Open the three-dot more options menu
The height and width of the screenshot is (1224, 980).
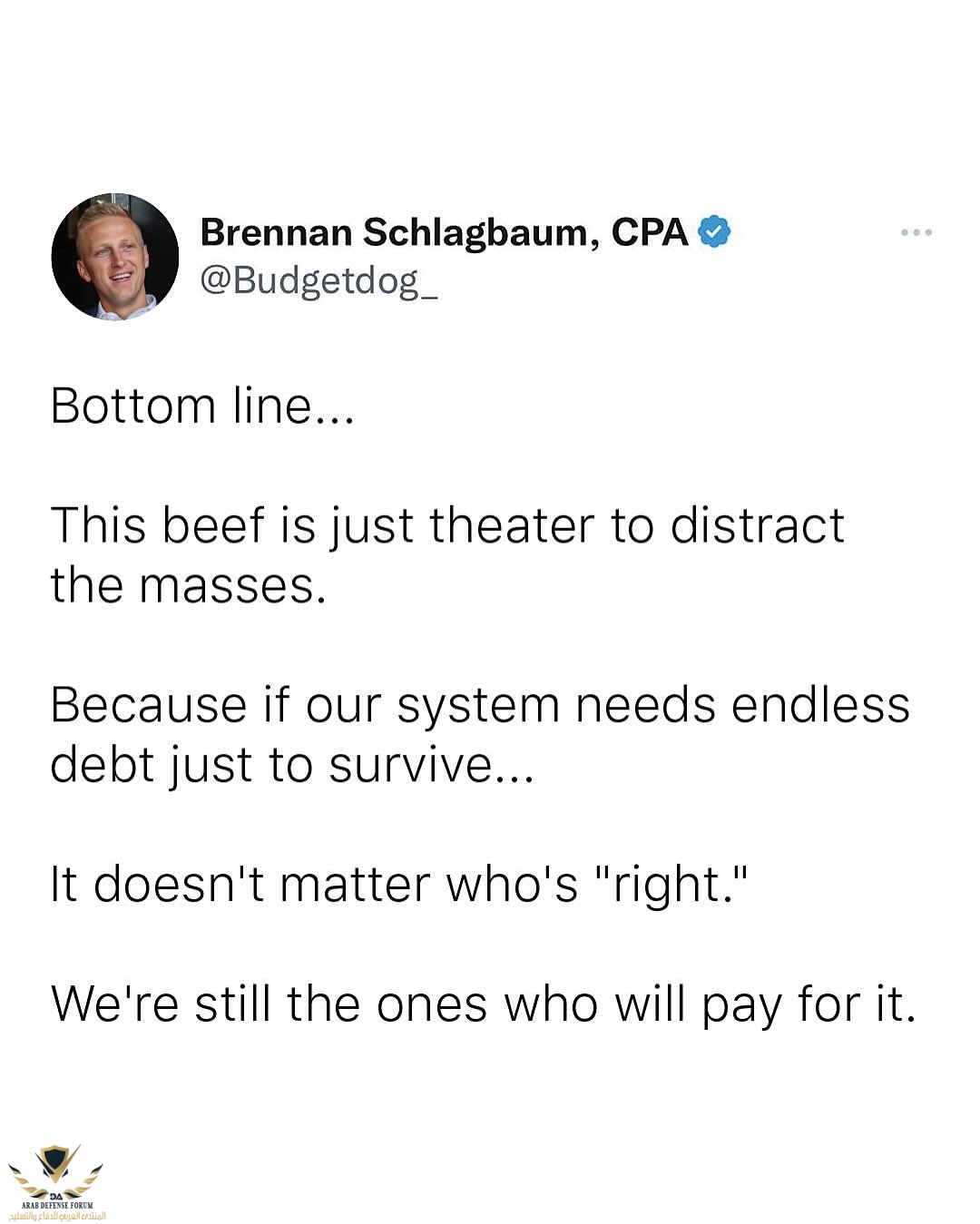coord(916,233)
